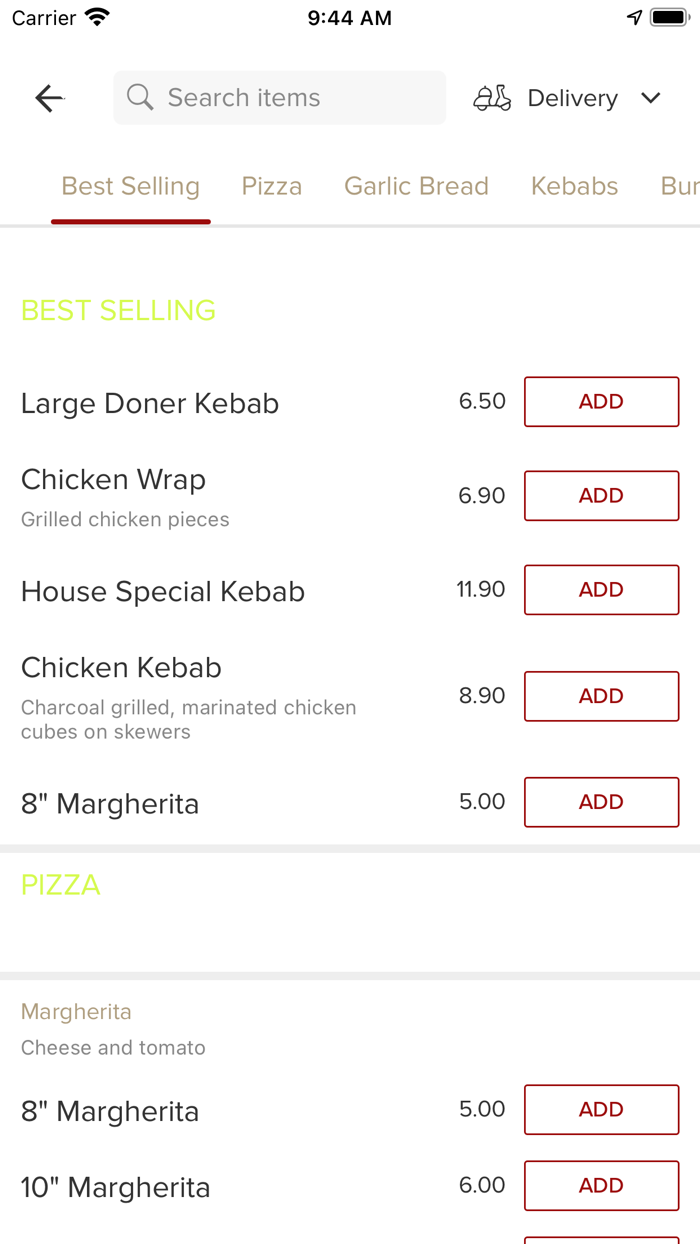Click the location services arrow in the status bar
The image size is (700, 1244).
(x=634, y=16)
